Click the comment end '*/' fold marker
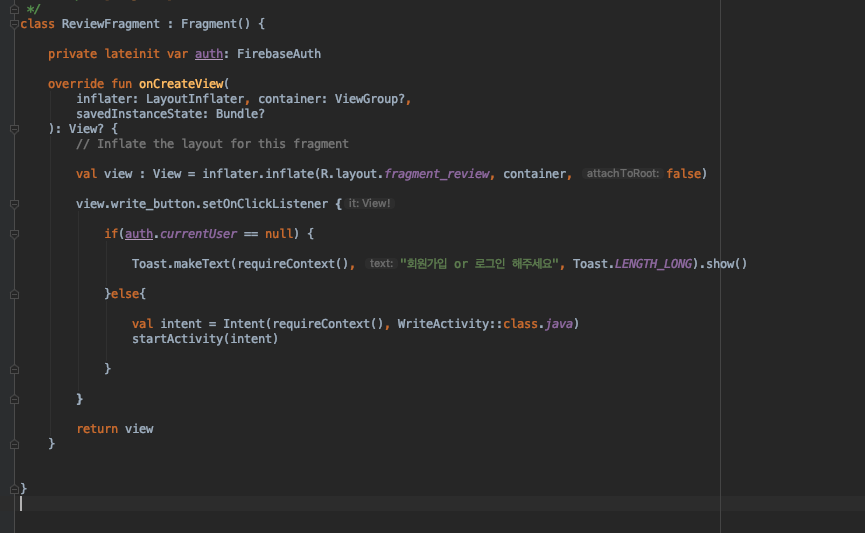 coord(14,9)
